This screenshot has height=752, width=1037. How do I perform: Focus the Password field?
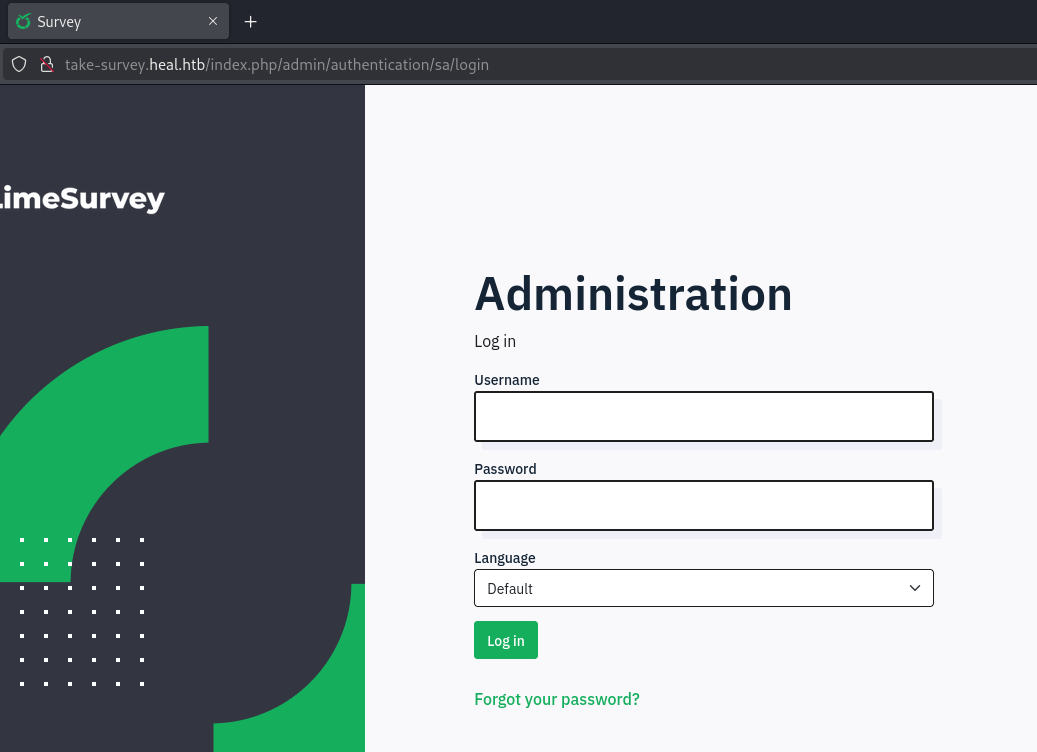click(x=704, y=505)
